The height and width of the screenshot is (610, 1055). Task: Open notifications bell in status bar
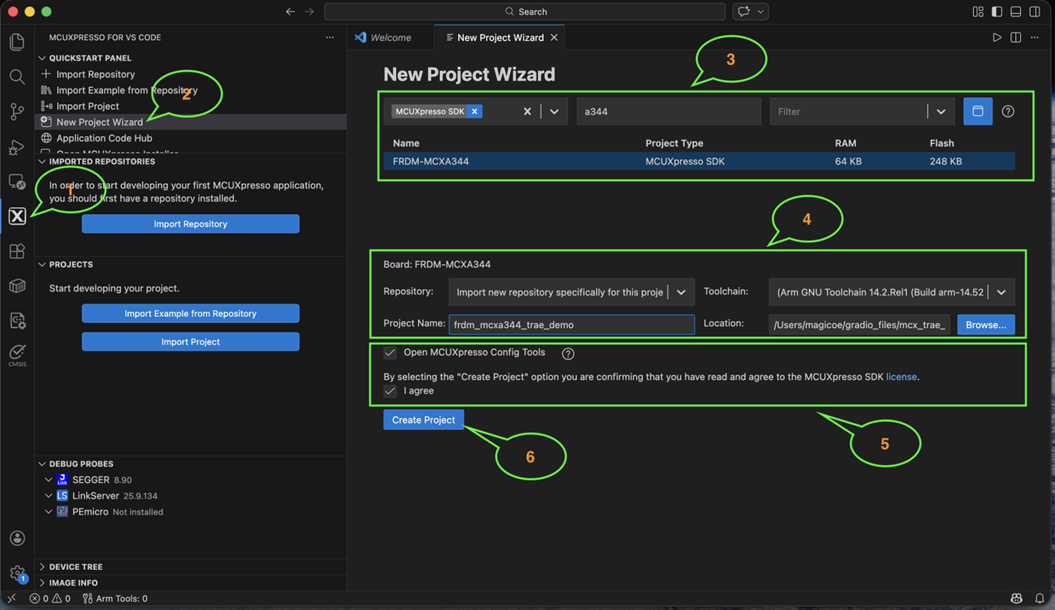click(1040, 599)
